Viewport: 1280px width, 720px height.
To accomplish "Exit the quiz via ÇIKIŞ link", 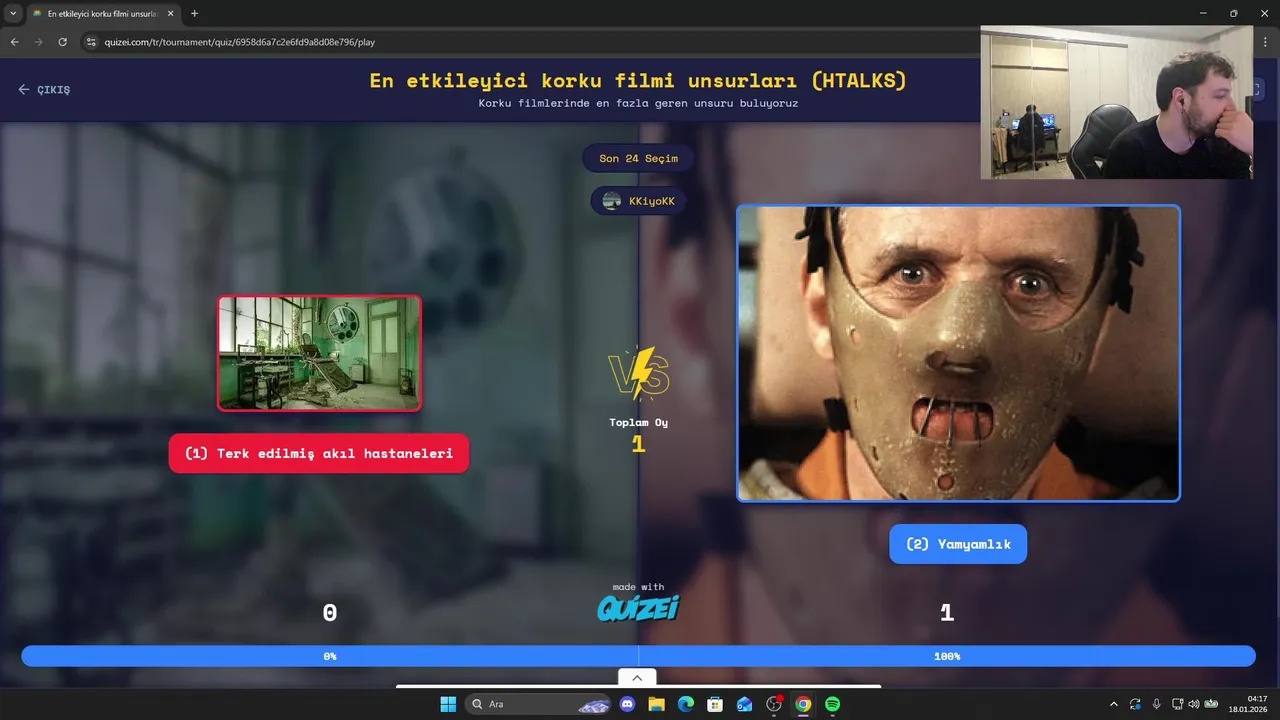I will tap(44, 89).
